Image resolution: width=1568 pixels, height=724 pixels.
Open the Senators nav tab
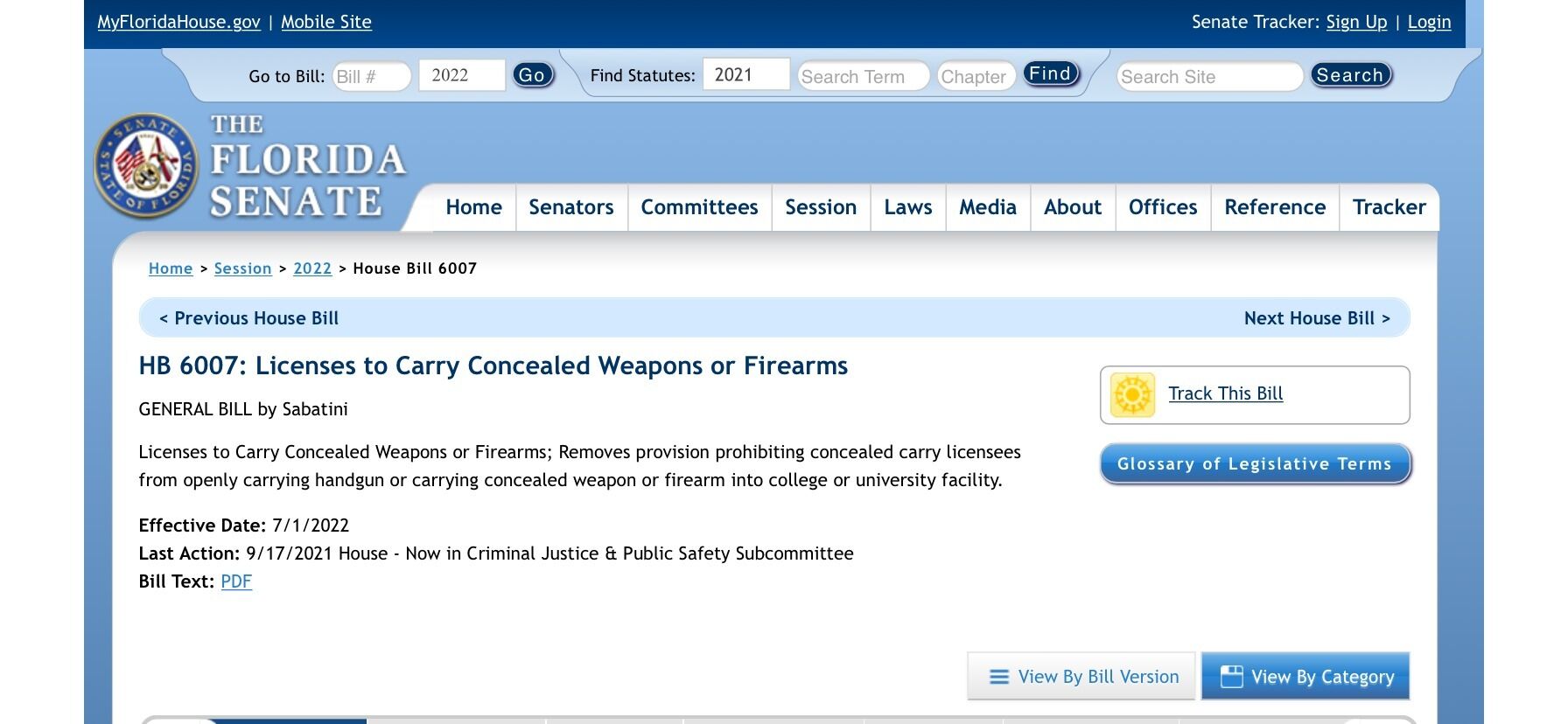pyautogui.click(x=571, y=207)
